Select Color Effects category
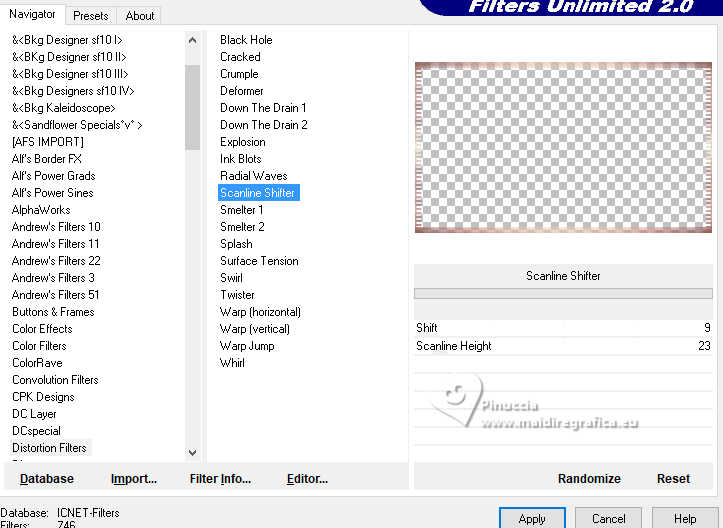This screenshot has height=528, width=723. 42,329
